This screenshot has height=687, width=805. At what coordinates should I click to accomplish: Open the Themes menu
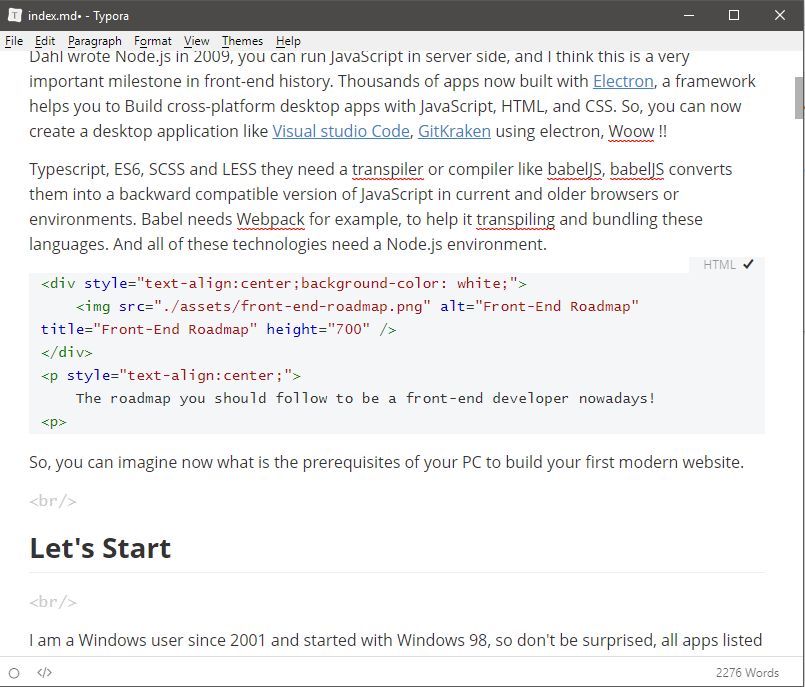point(242,41)
